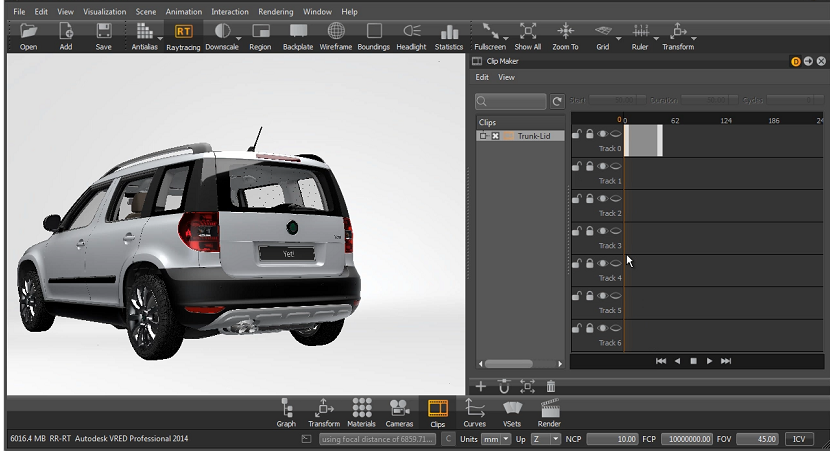Open the Fullscreen dropdown arrow
The image size is (830, 452).
click(x=506, y=39)
